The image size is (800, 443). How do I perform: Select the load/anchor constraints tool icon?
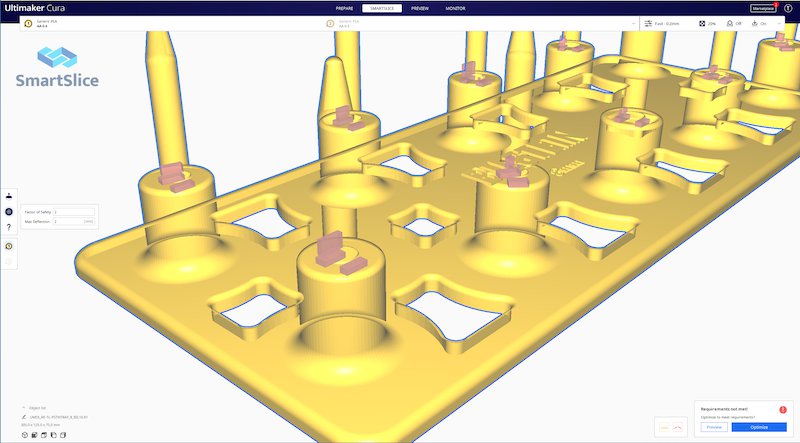(9, 195)
